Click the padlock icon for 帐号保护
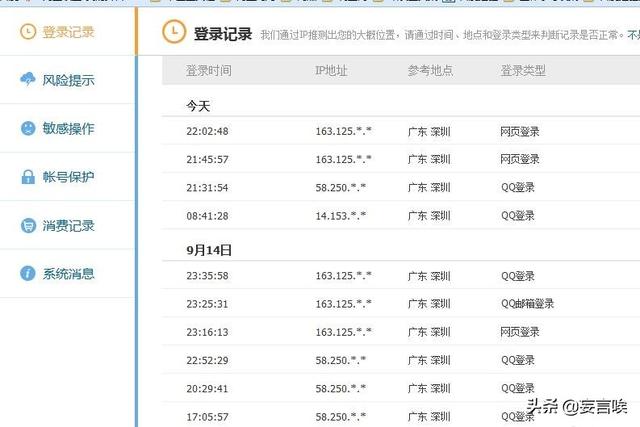The height and width of the screenshot is (427, 640). [x=28, y=177]
